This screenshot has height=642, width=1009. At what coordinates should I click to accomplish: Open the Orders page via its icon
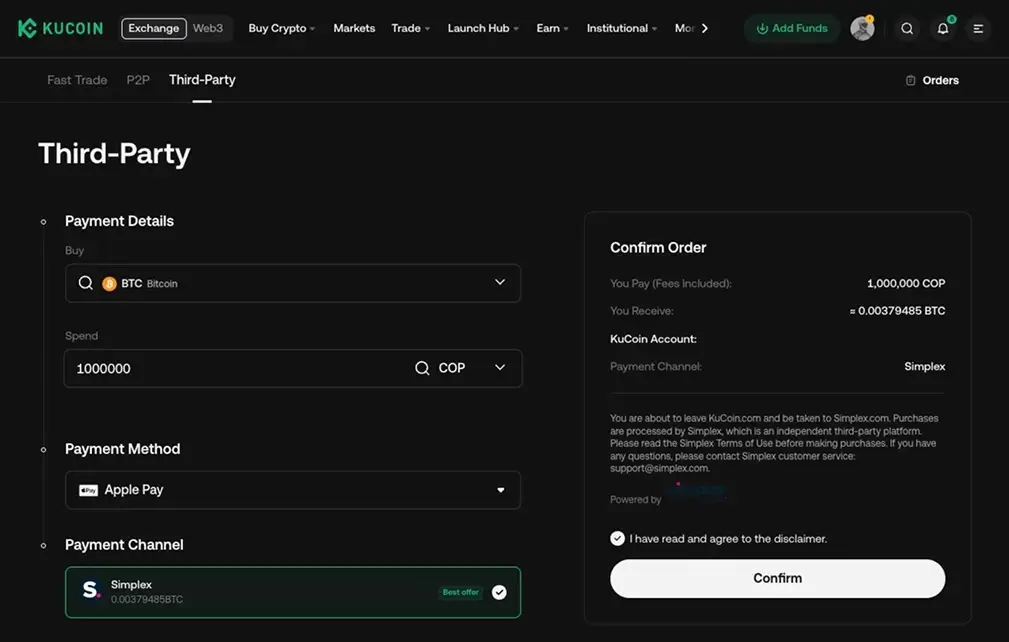[x=910, y=80]
